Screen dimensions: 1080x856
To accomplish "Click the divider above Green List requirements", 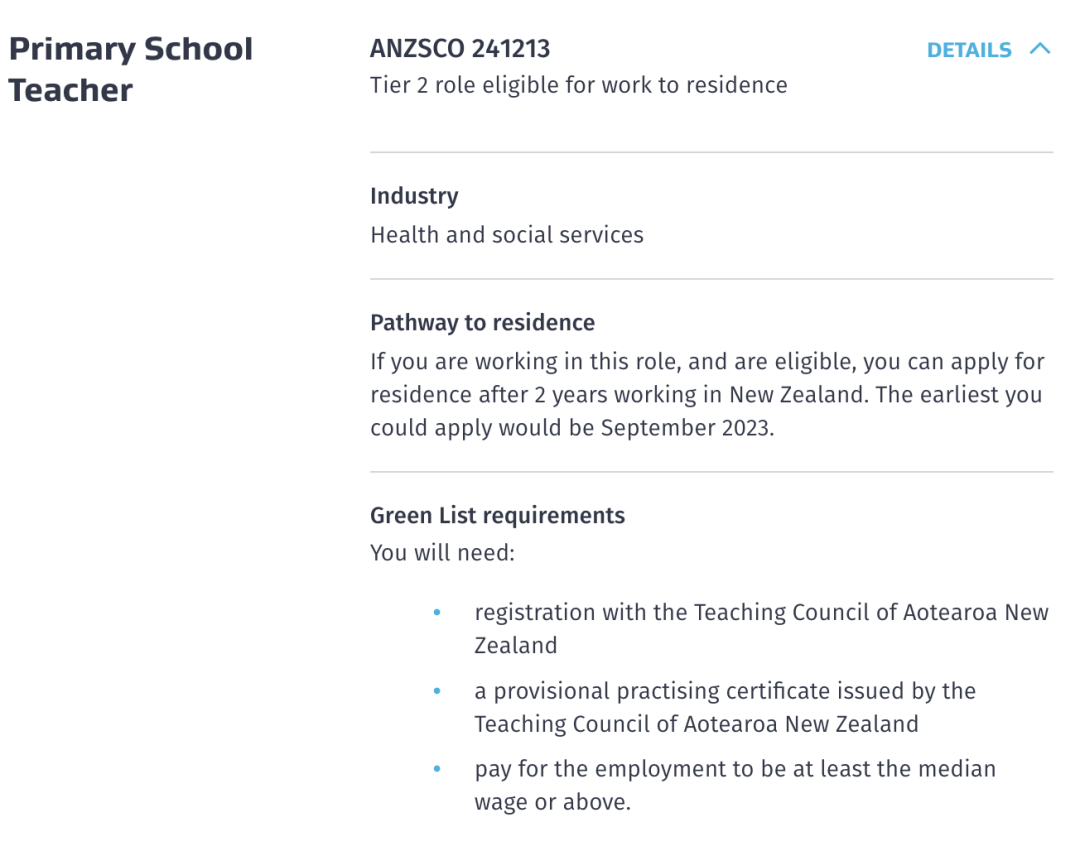I will tap(712, 472).
